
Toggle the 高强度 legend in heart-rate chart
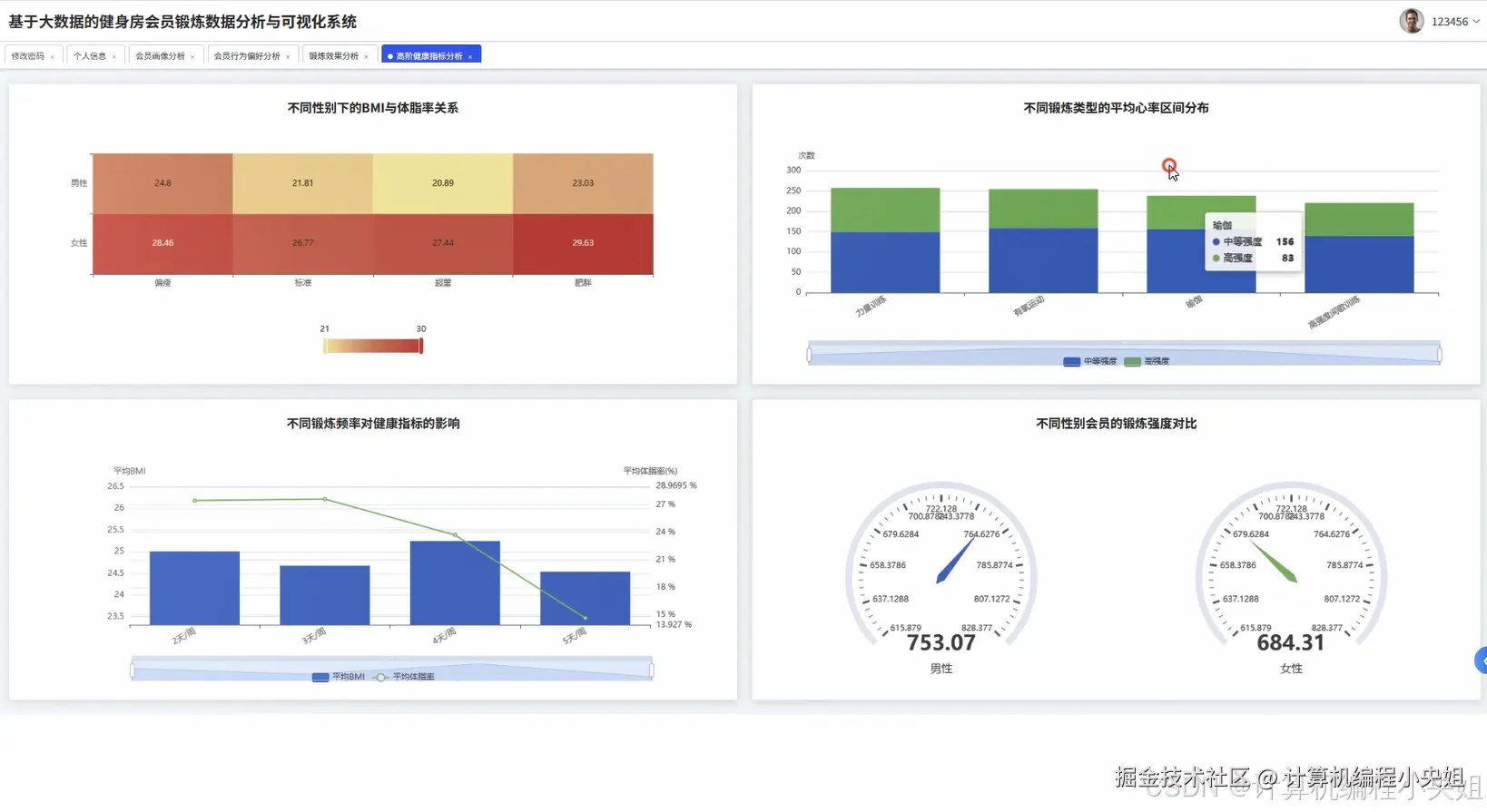coord(1147,361)
